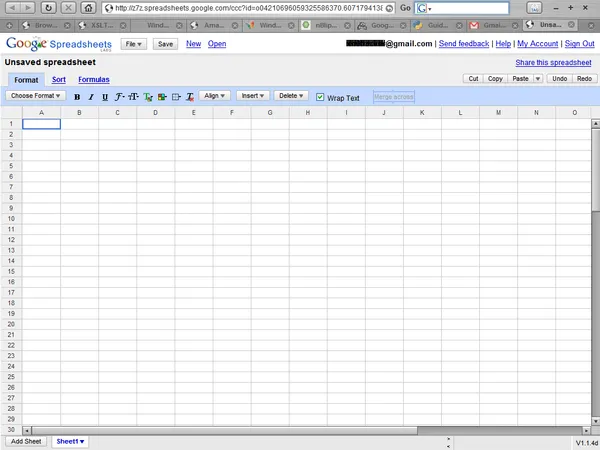
Task: Open the Share this spreadsheet link
Action: (554, 62)
